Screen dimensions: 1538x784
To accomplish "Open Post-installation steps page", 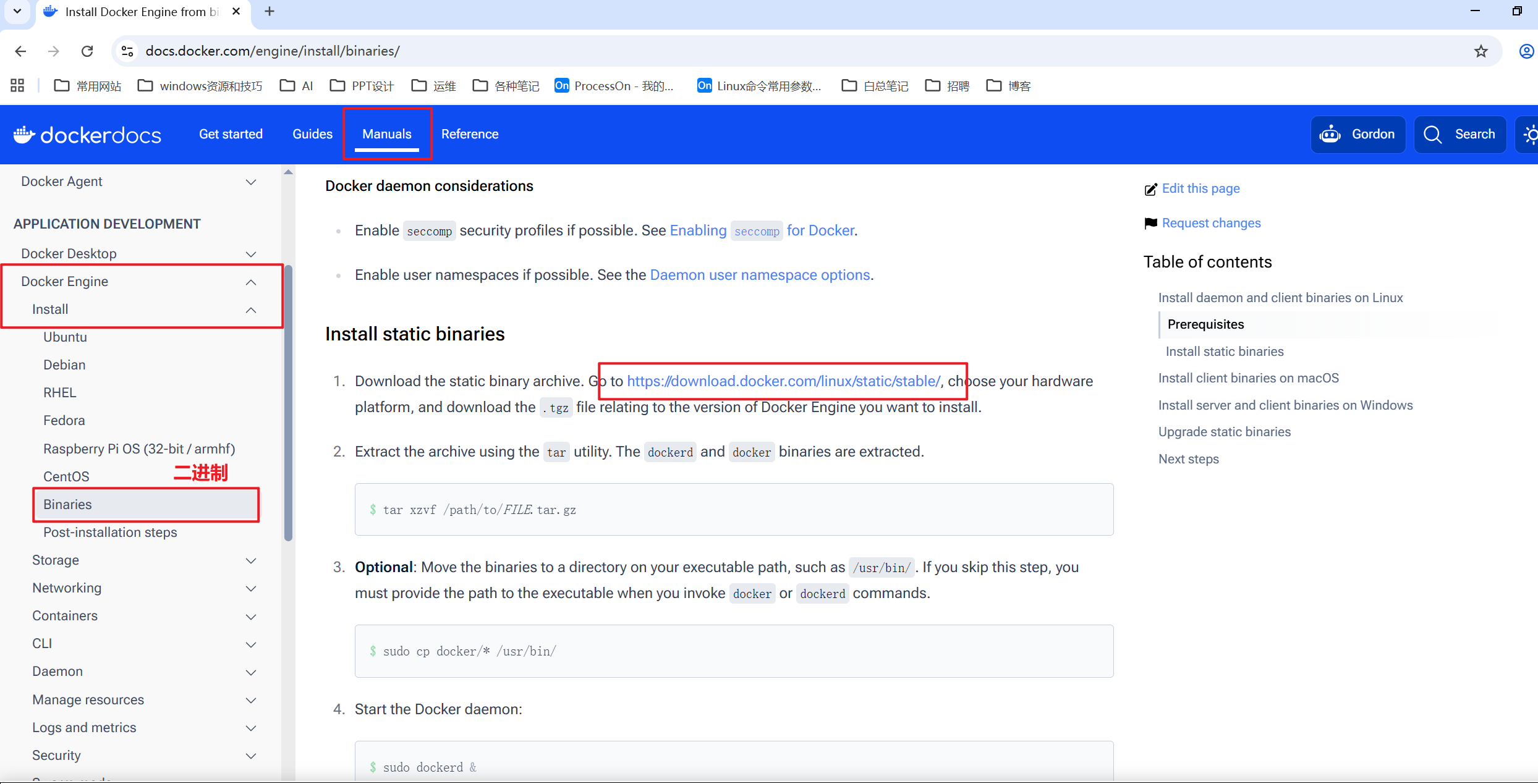I will pos(110,533).
